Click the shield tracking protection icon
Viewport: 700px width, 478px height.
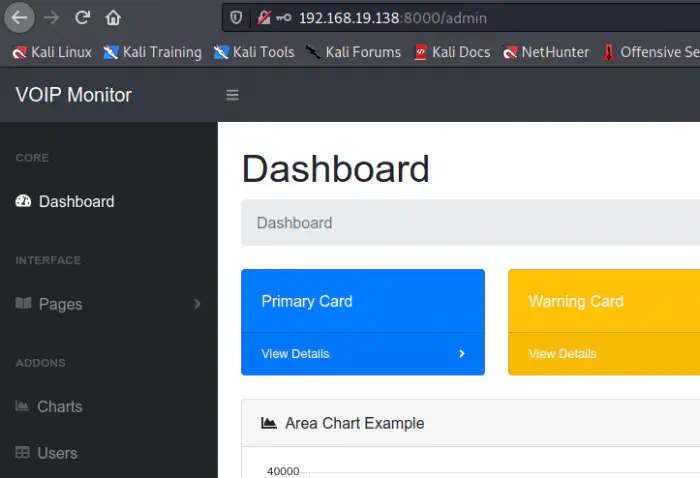(x=236, y=18)
